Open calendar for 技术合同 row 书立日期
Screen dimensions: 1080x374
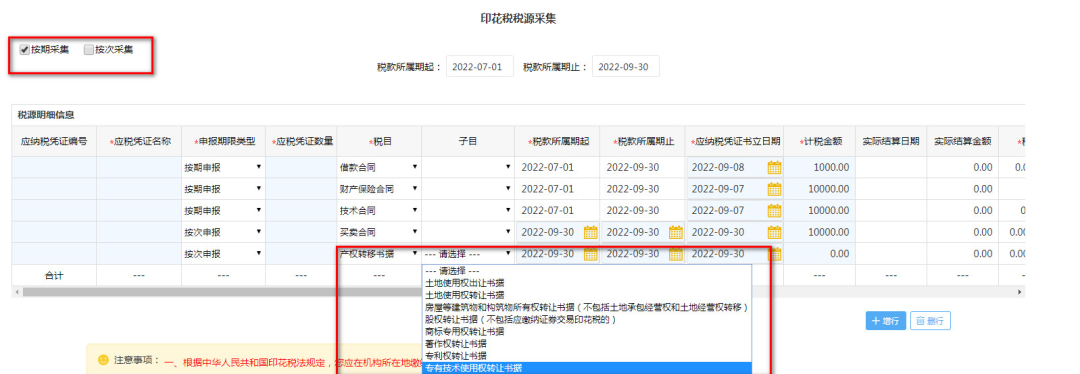pos(774,211)
